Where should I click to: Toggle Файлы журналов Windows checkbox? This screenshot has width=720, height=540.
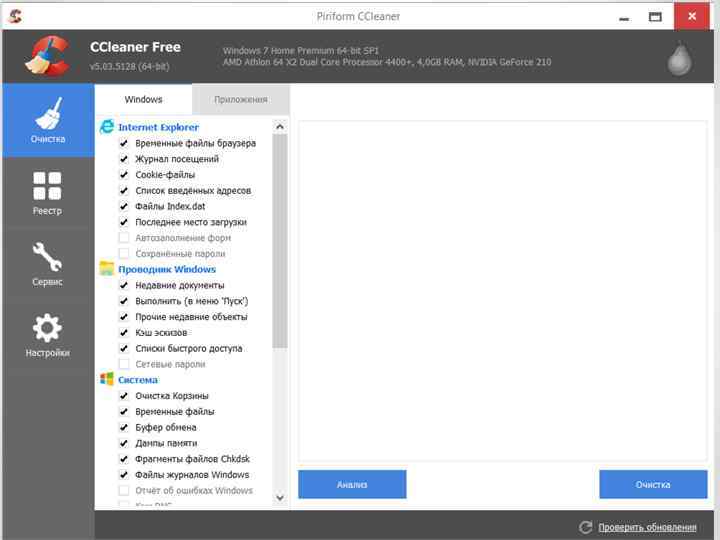tap(124, 474)
